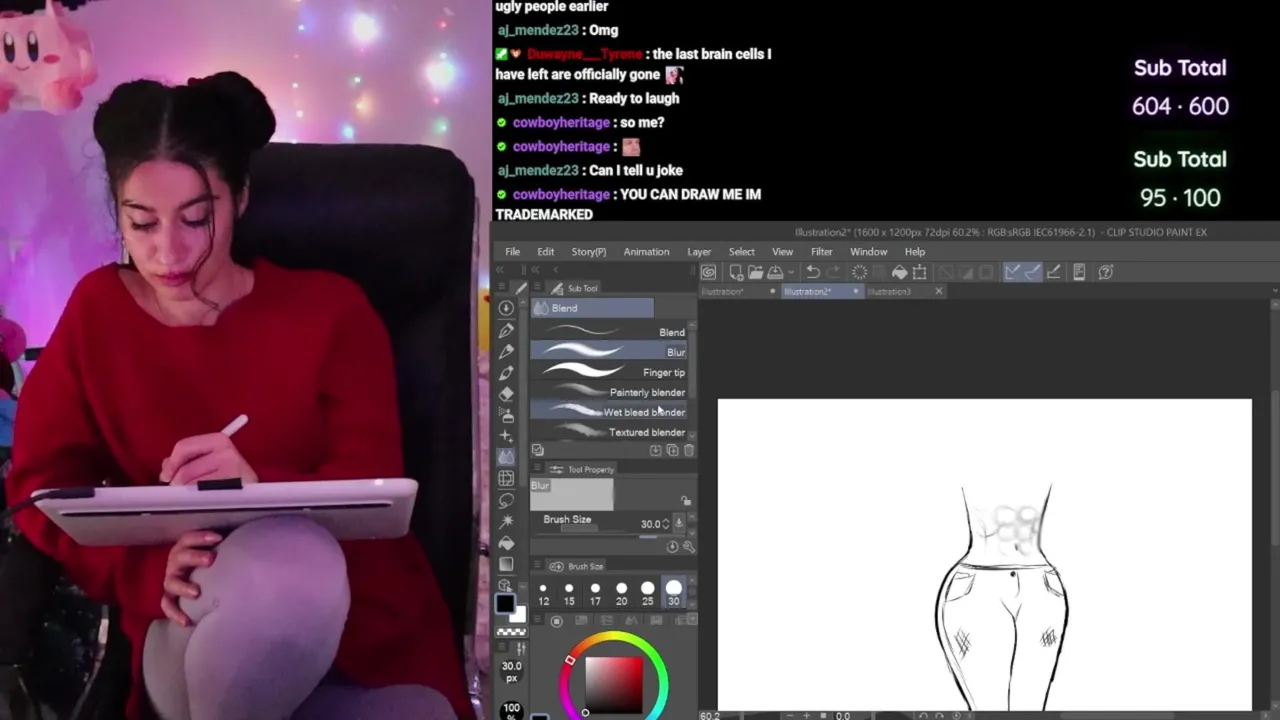The height and width of the screenshot is (720, 1280).
Task: Click the Scale/Rotate transform icon
Action: coord(919,272)
